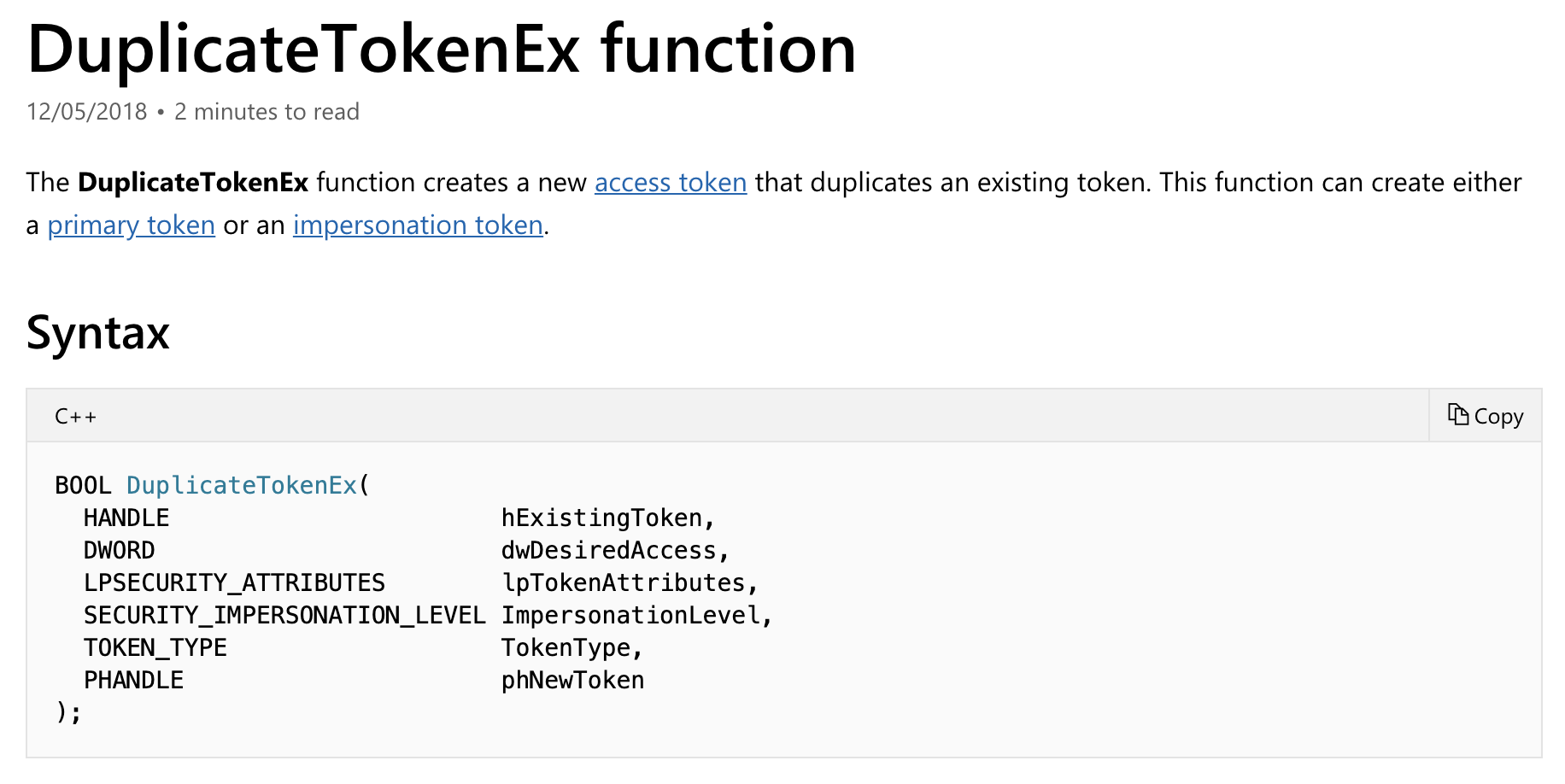Click ImpersonationLevel parameter in code
The height and width of the screenshot is (784, 1565).
click(x=630, y=615)
